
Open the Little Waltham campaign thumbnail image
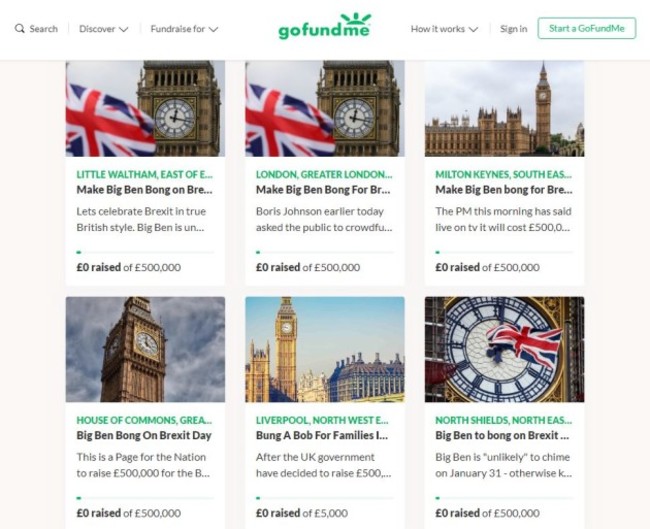[x=146, y=109]
